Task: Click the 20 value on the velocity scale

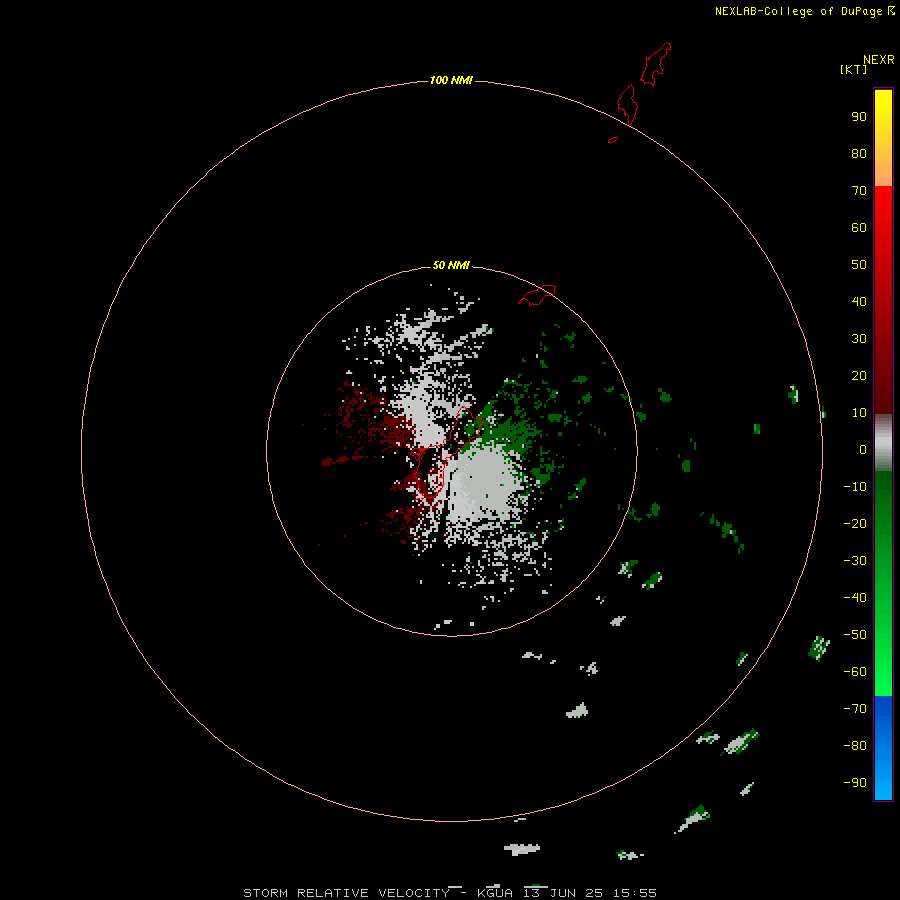Action: click(859, 375)
